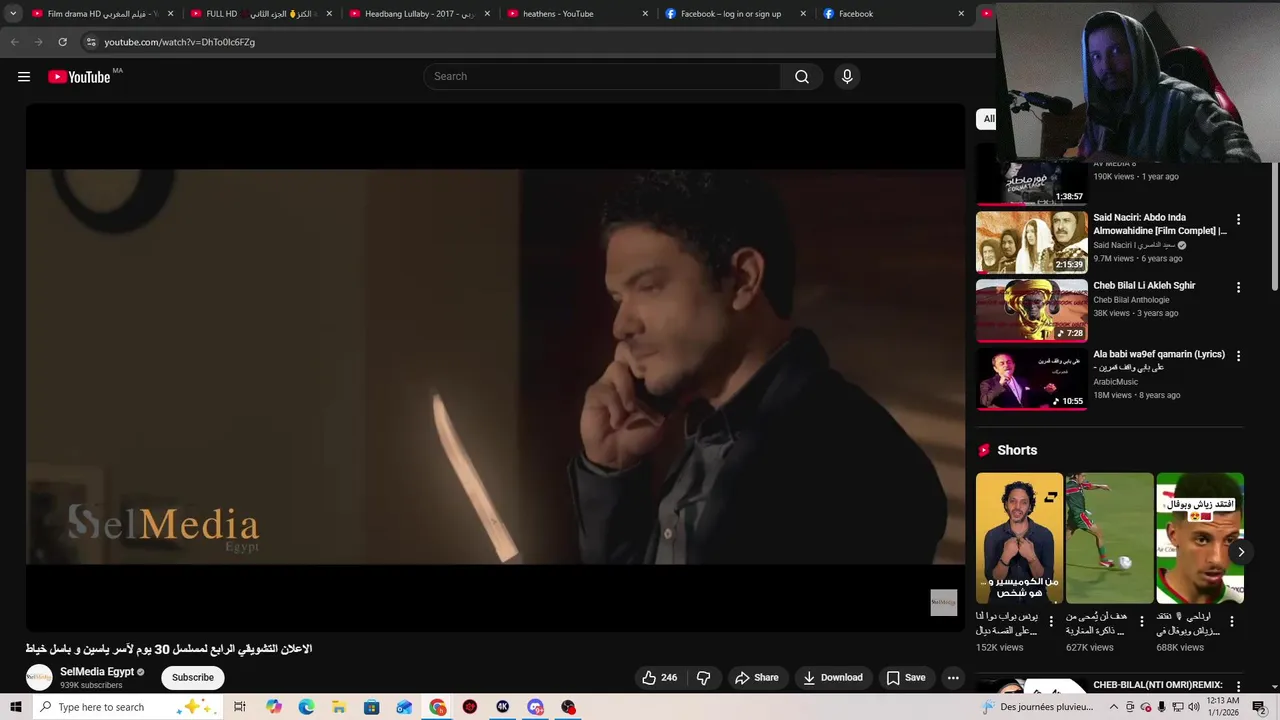Open Outlook from the taskbar

coord(405,707)
